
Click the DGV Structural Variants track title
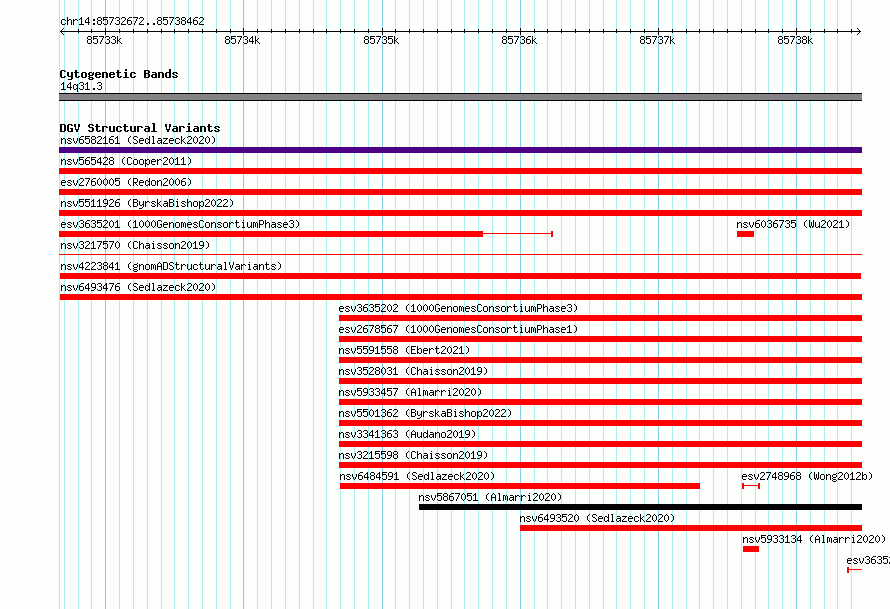140,128
